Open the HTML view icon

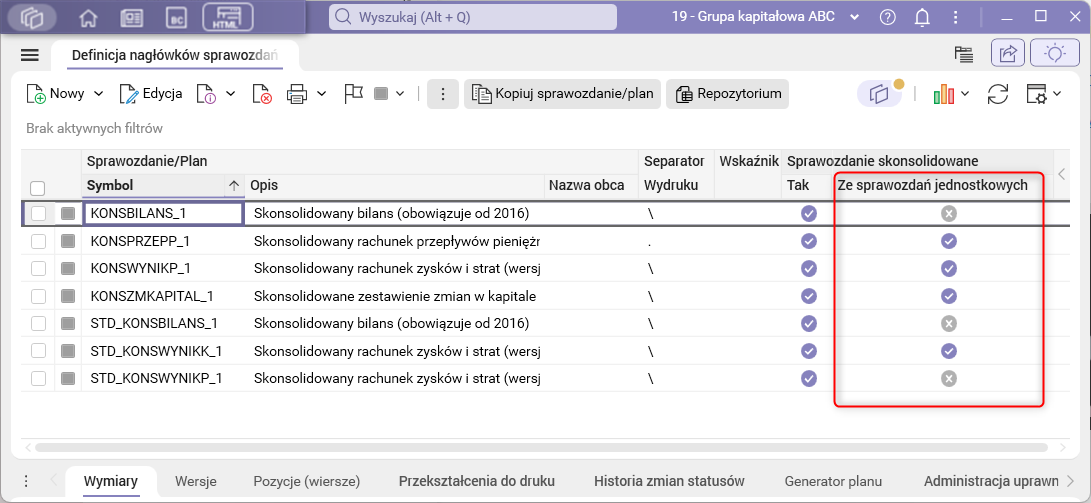[228, 17]
